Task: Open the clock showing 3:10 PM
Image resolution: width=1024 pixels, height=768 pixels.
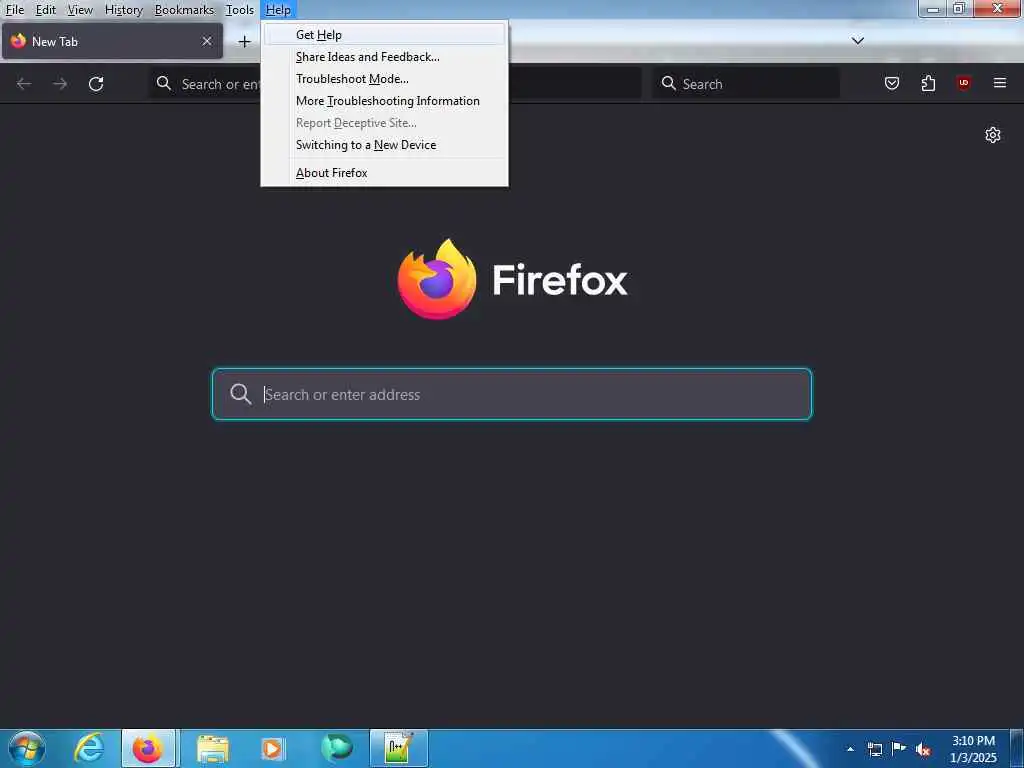Action: click(973, 749)
